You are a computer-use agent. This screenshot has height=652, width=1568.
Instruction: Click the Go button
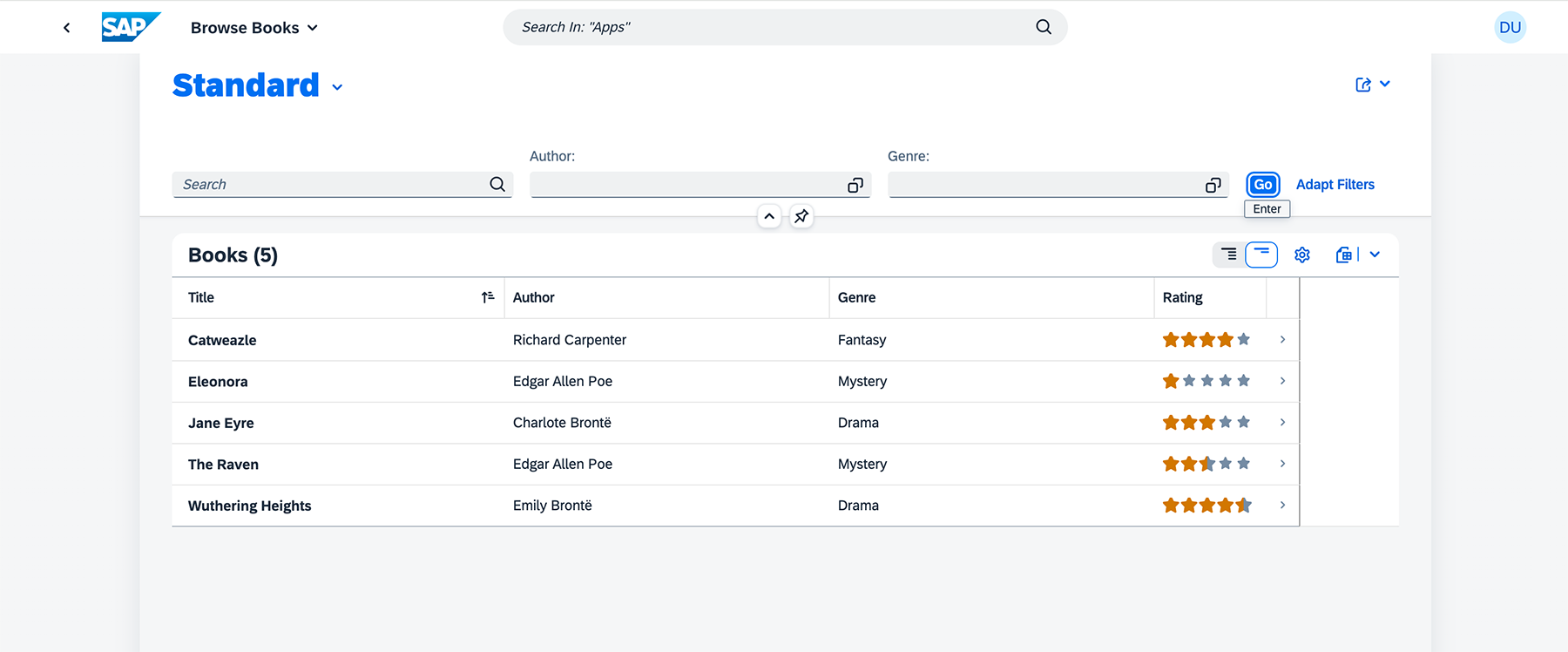[1263, 185]
